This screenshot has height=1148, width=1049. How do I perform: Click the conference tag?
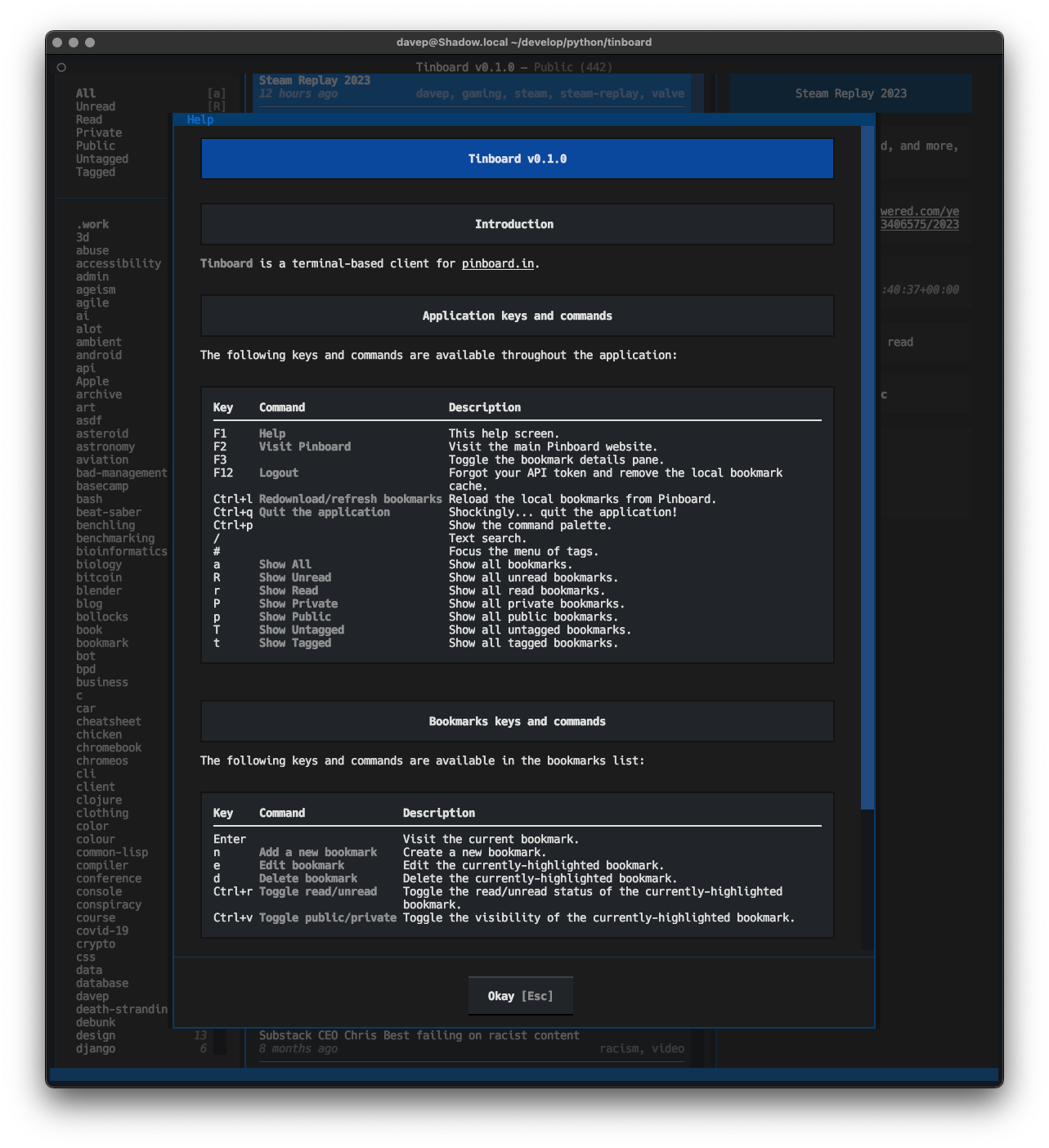pyautogui.click(x=109, y=878)
